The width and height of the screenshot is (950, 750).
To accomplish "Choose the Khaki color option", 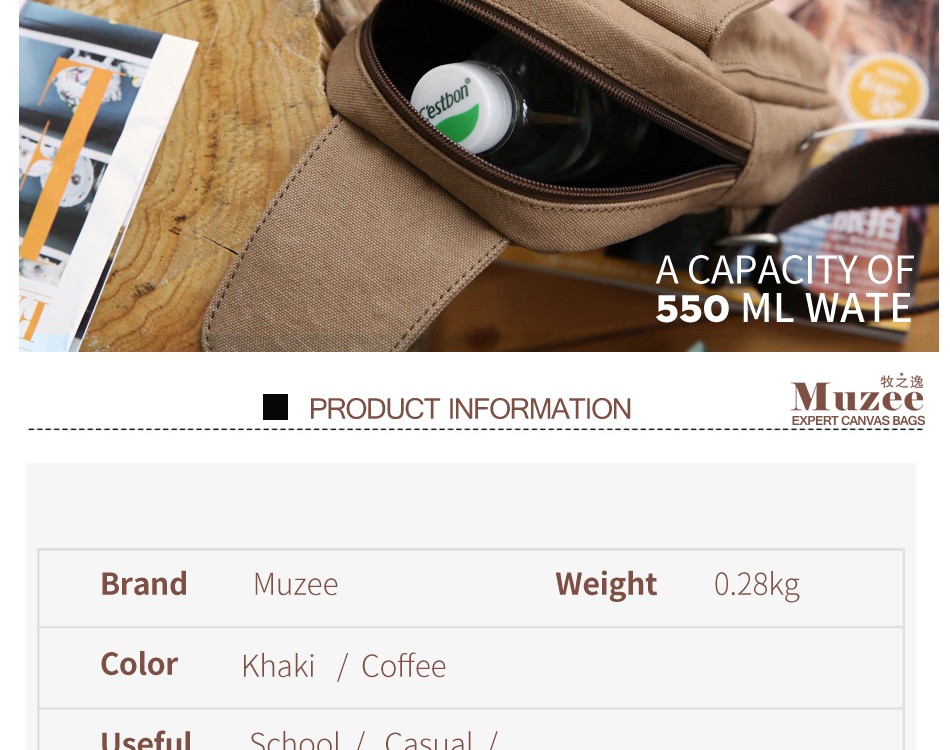I will 278,666.
